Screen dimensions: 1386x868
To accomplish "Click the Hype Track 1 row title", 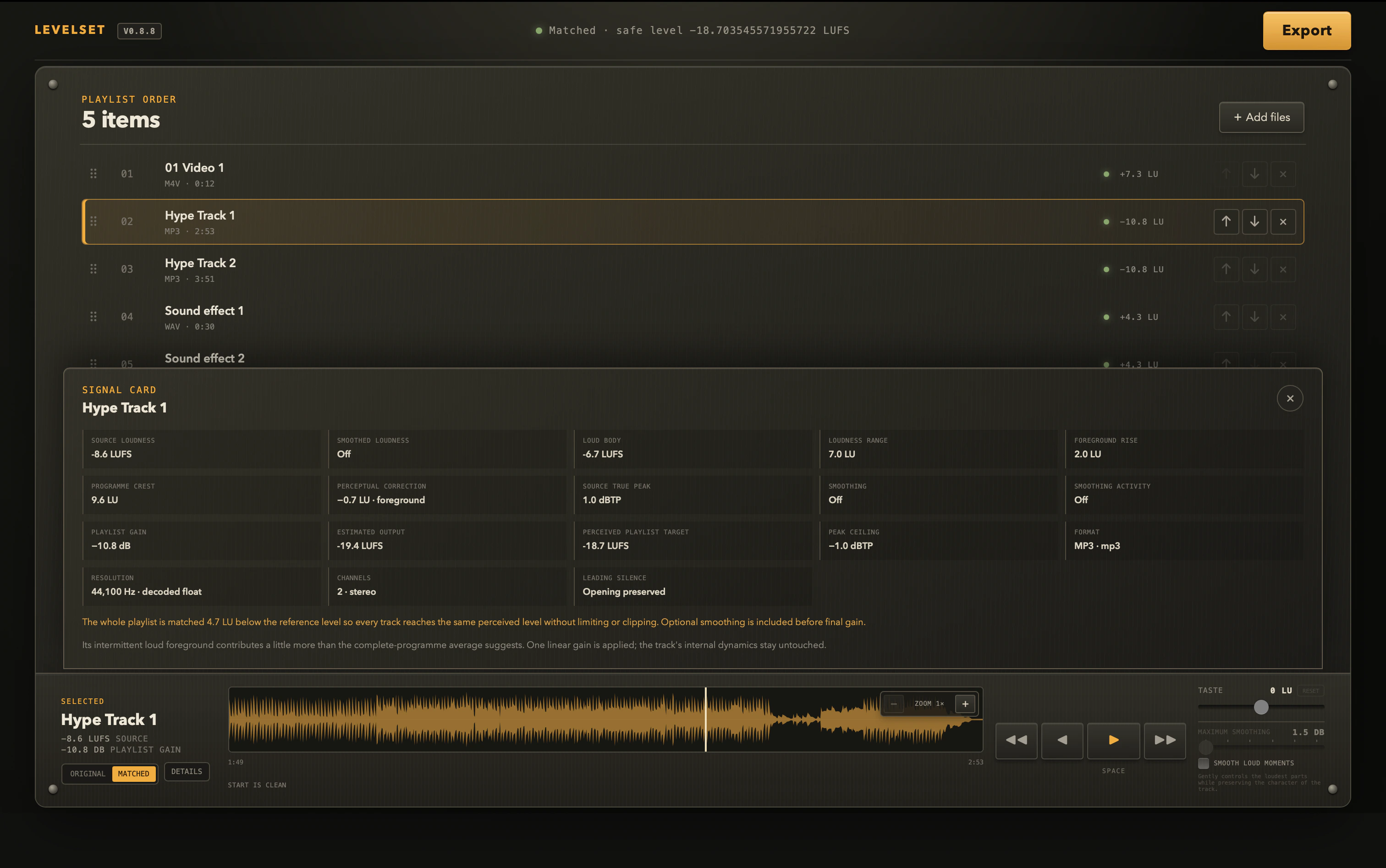I will click(x=200, y=215).
